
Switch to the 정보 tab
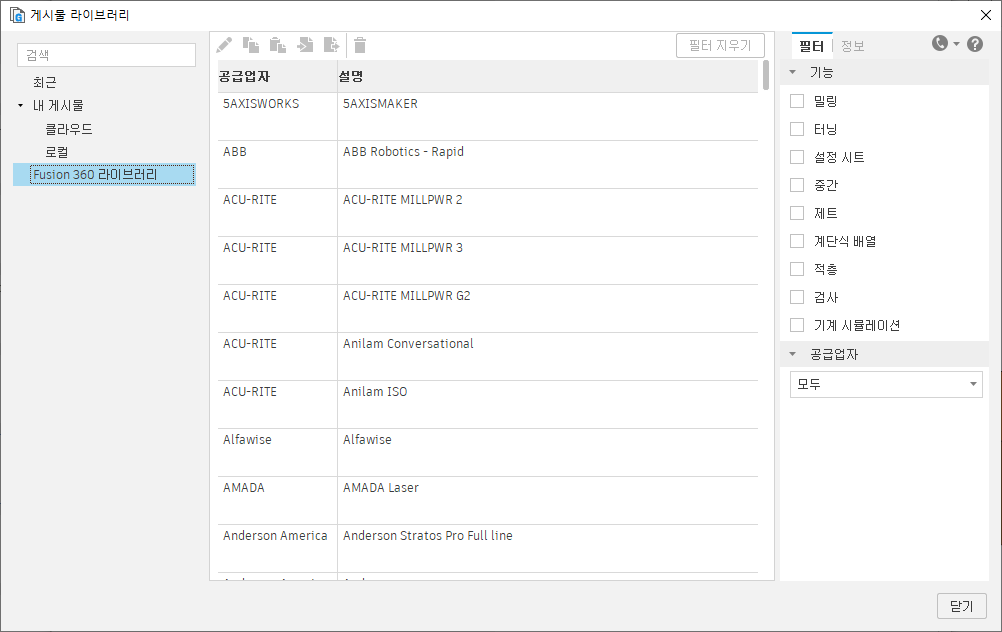point(852,46)
